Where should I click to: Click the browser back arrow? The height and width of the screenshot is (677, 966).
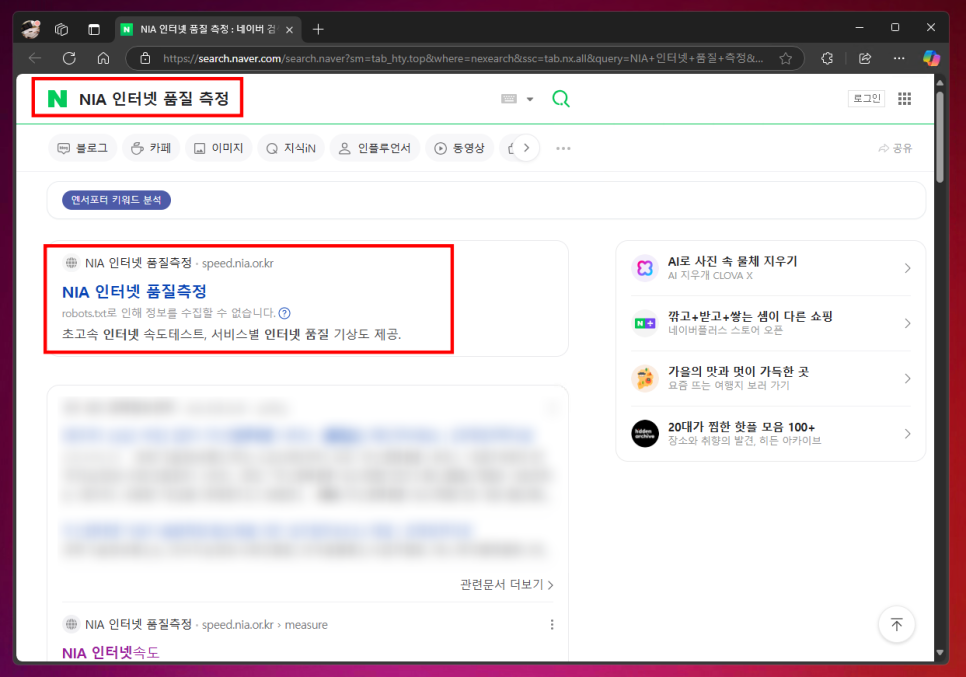(35, 59)
